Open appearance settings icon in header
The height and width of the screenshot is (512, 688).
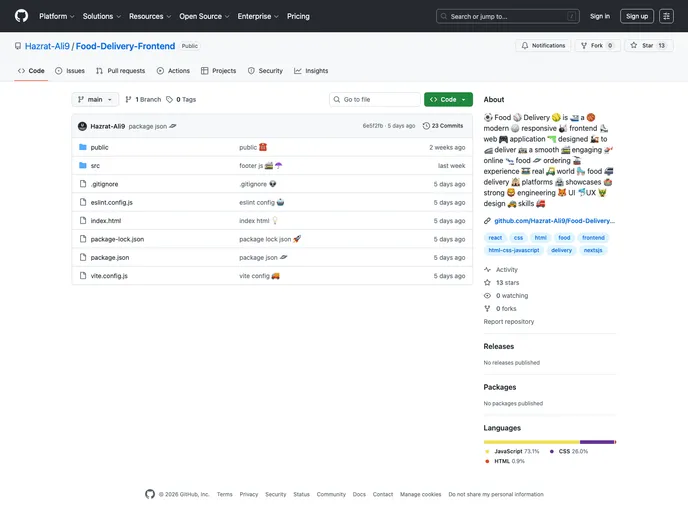(x=666, y=16)
